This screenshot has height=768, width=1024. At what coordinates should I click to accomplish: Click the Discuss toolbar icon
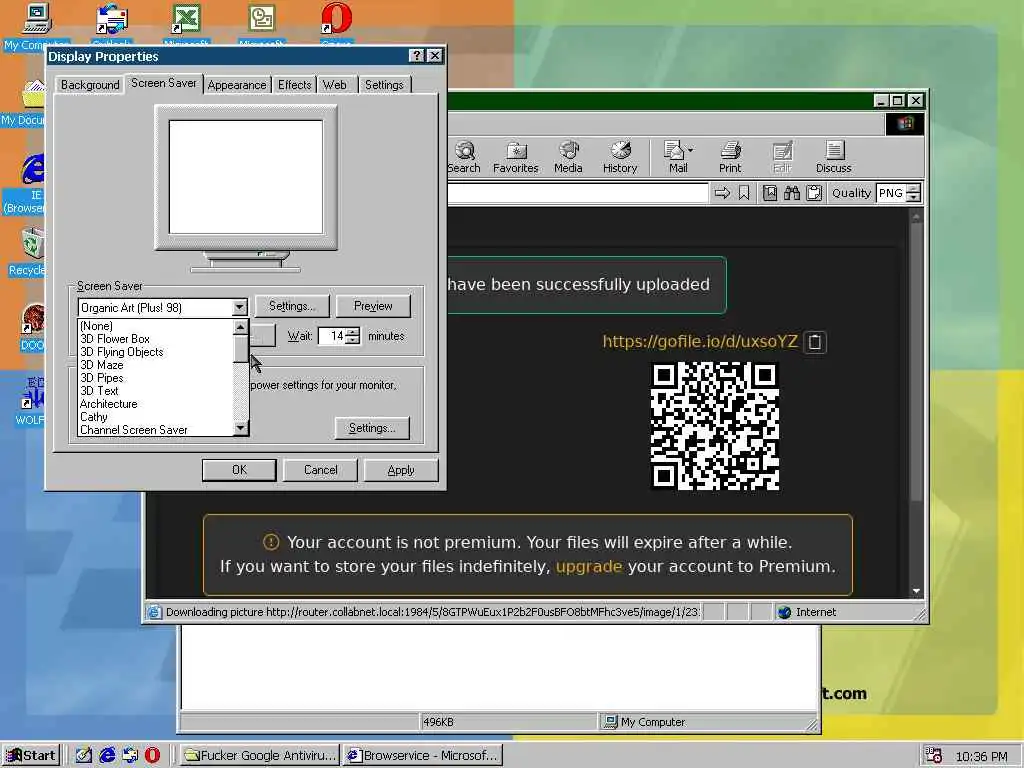click(x=833, y=157)
